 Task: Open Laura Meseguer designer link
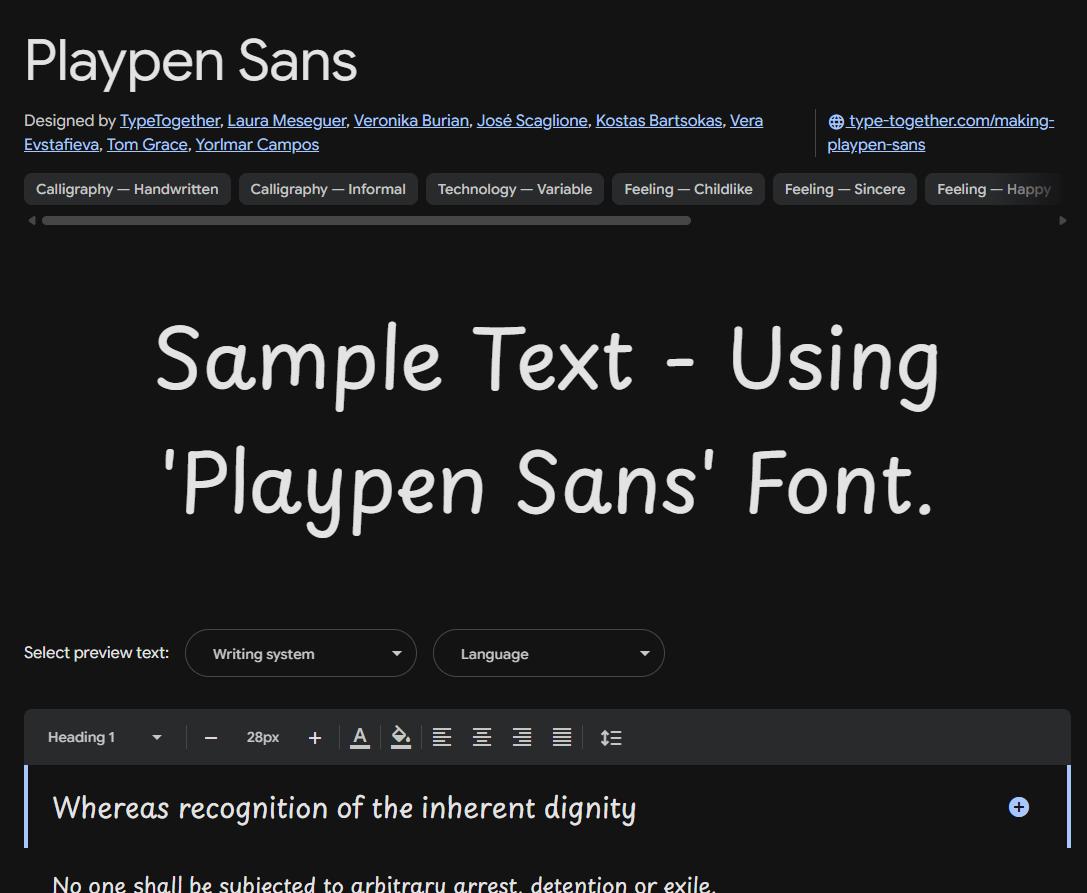tap(286, 121)
